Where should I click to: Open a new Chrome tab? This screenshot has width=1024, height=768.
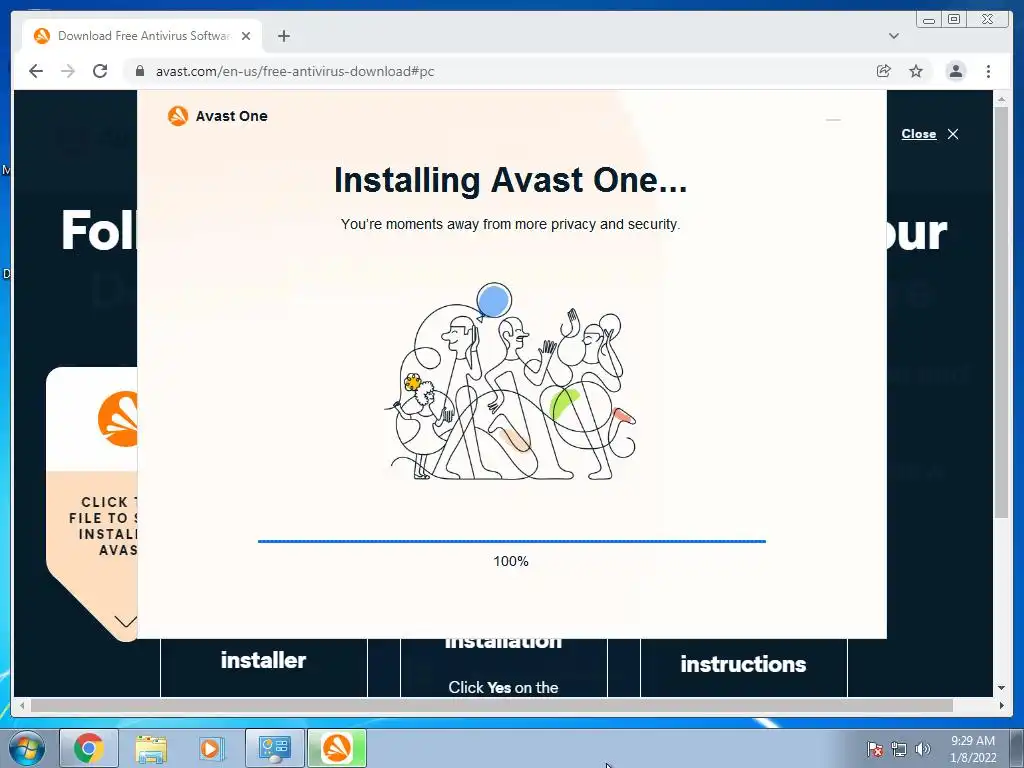tap(283, 36)
